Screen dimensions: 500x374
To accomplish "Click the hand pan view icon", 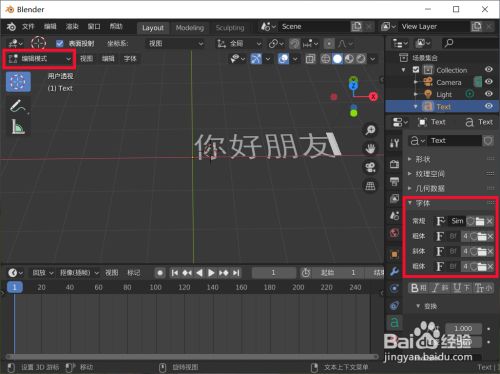I will [370, 149].
